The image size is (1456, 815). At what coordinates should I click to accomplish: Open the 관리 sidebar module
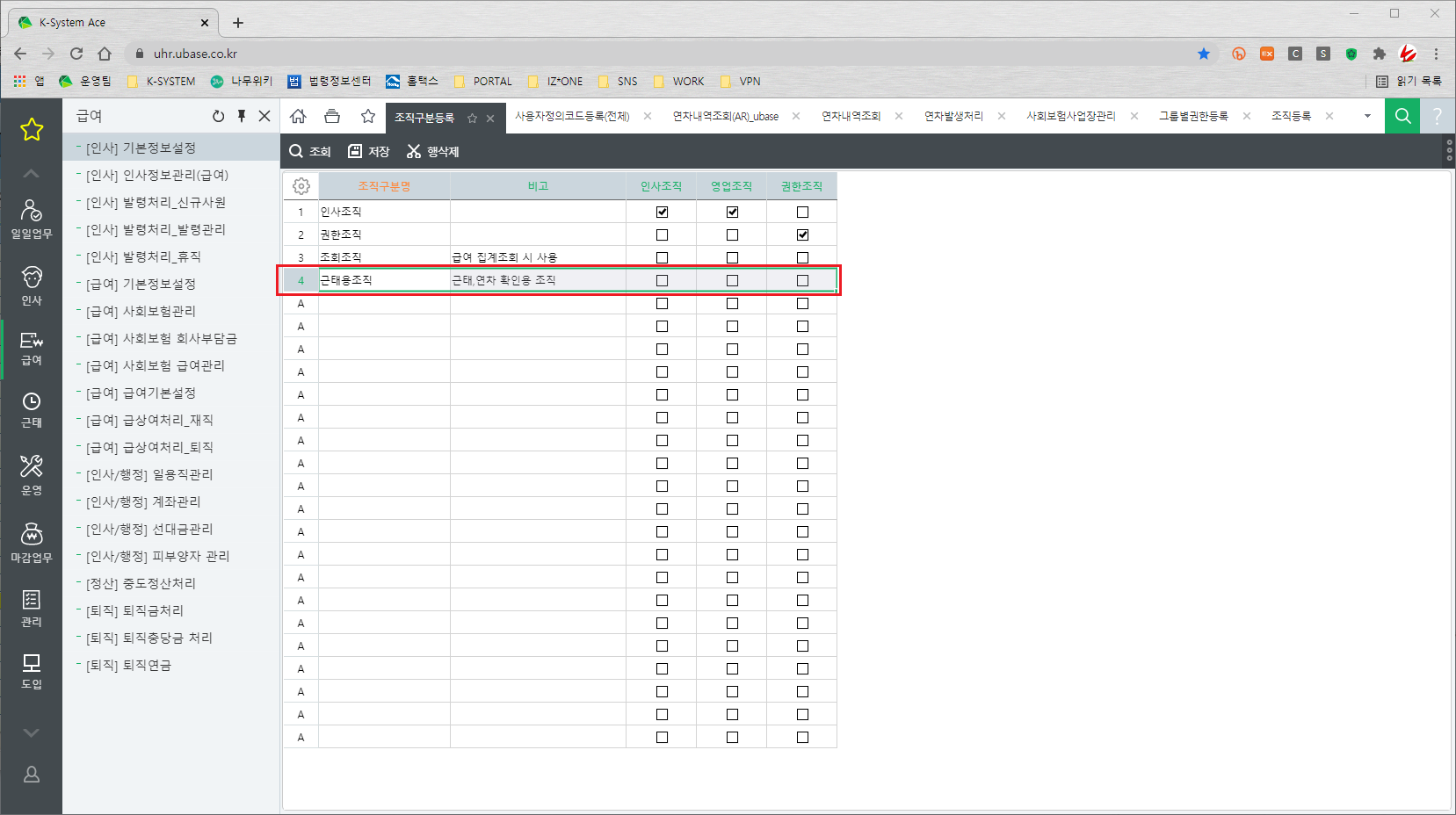[x=32, y=609]
